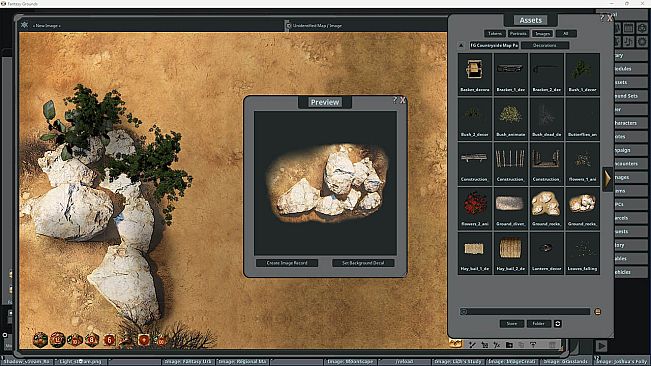
Task: Select the Bush_2 decor asset
Action: [x=475, y=118]
